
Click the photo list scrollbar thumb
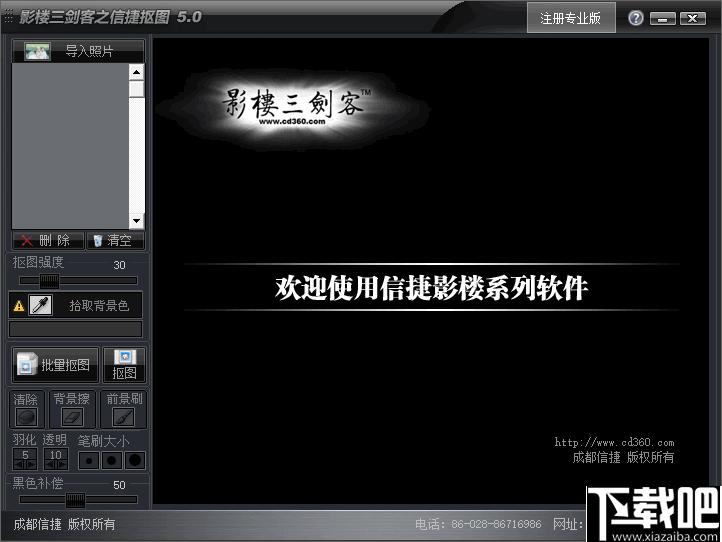click(136, 89)
